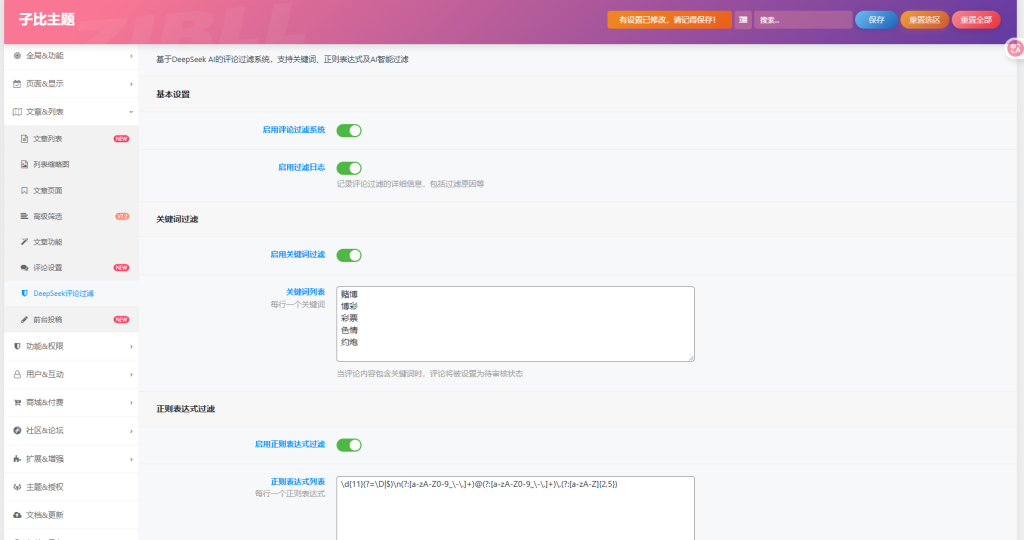Click the floating translate icon at right edge
This screenshot has height=540, width=1024.
pyautogui.click(x=1015, y=48)
